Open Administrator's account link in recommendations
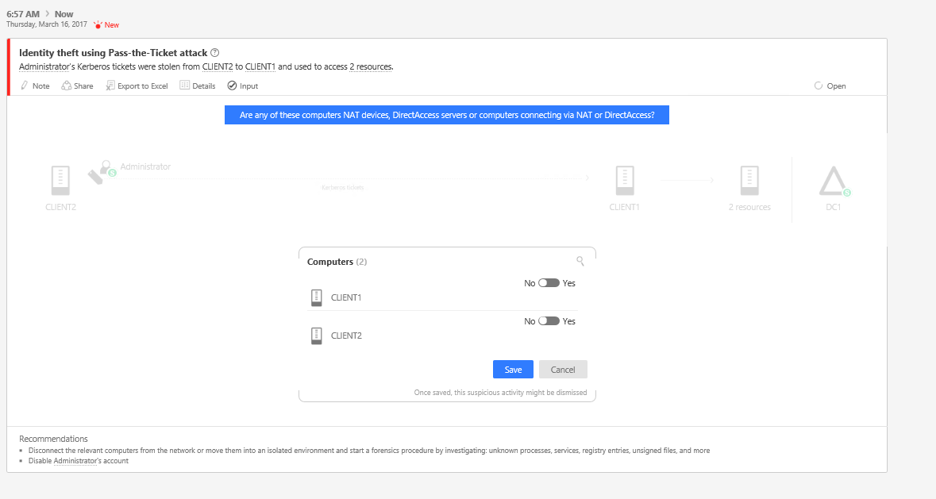936x499 pixels. [75, 461]
